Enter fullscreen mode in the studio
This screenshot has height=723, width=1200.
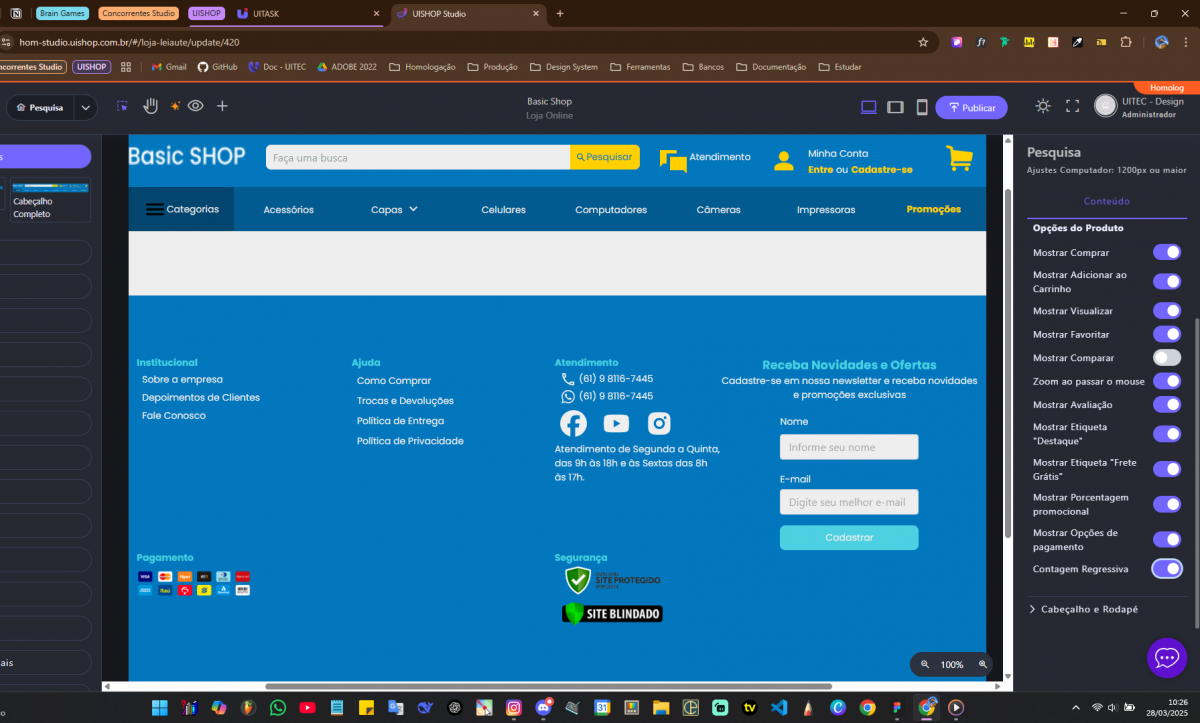point(1072,106)
